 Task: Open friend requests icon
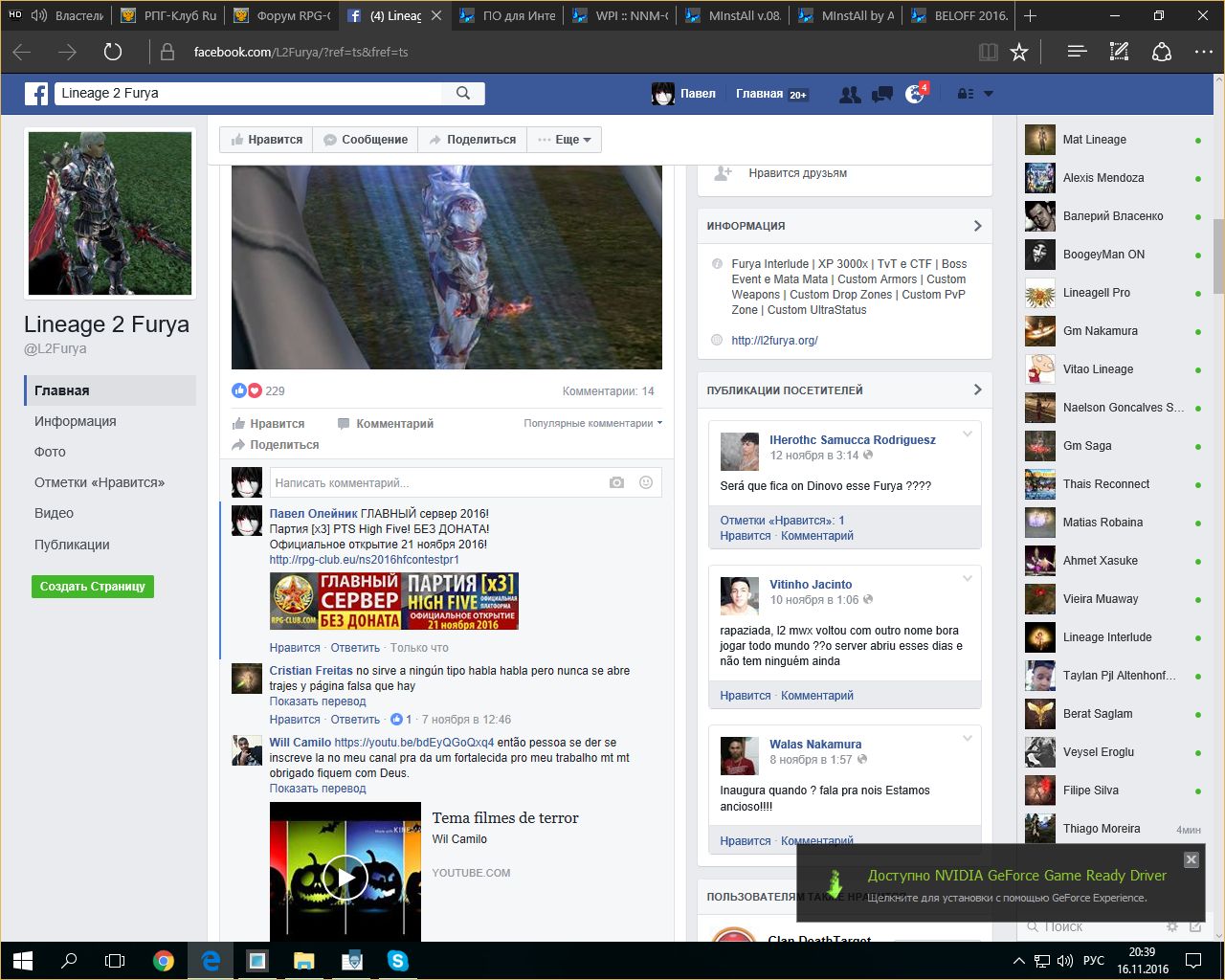point(849,94)
